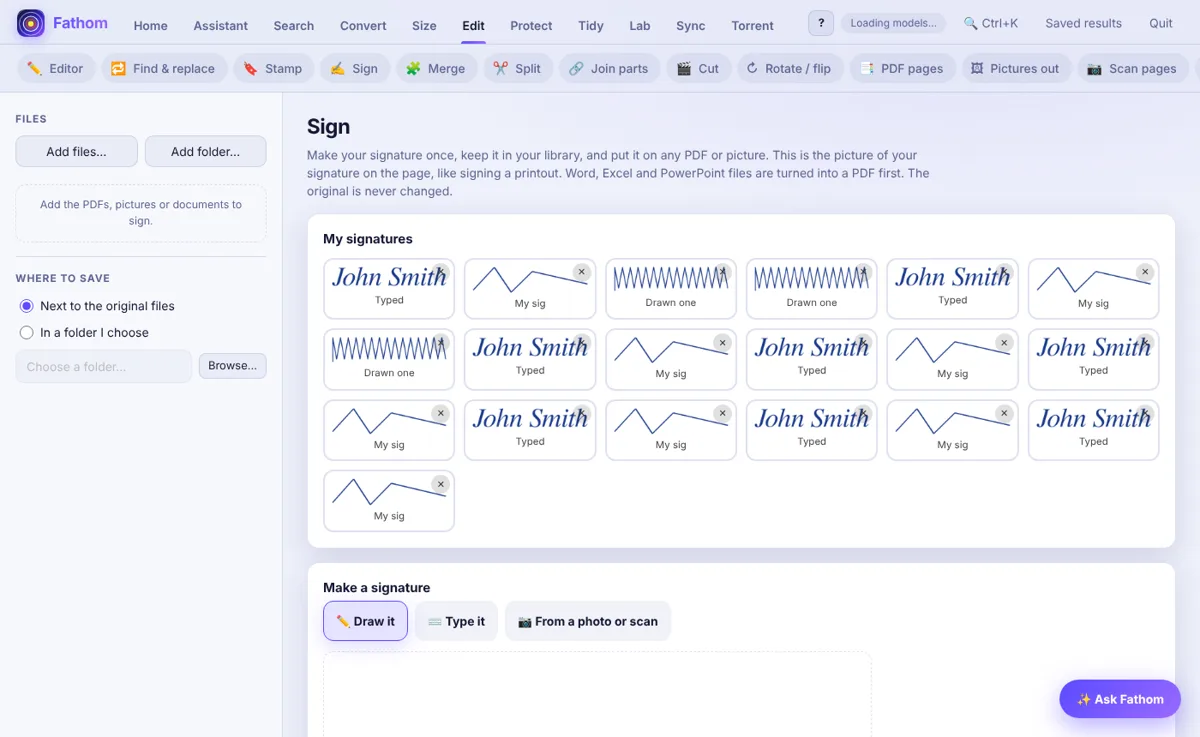Open the Sync tab
This screenshot has width=1200, height=737.
[x=691, y=25]
